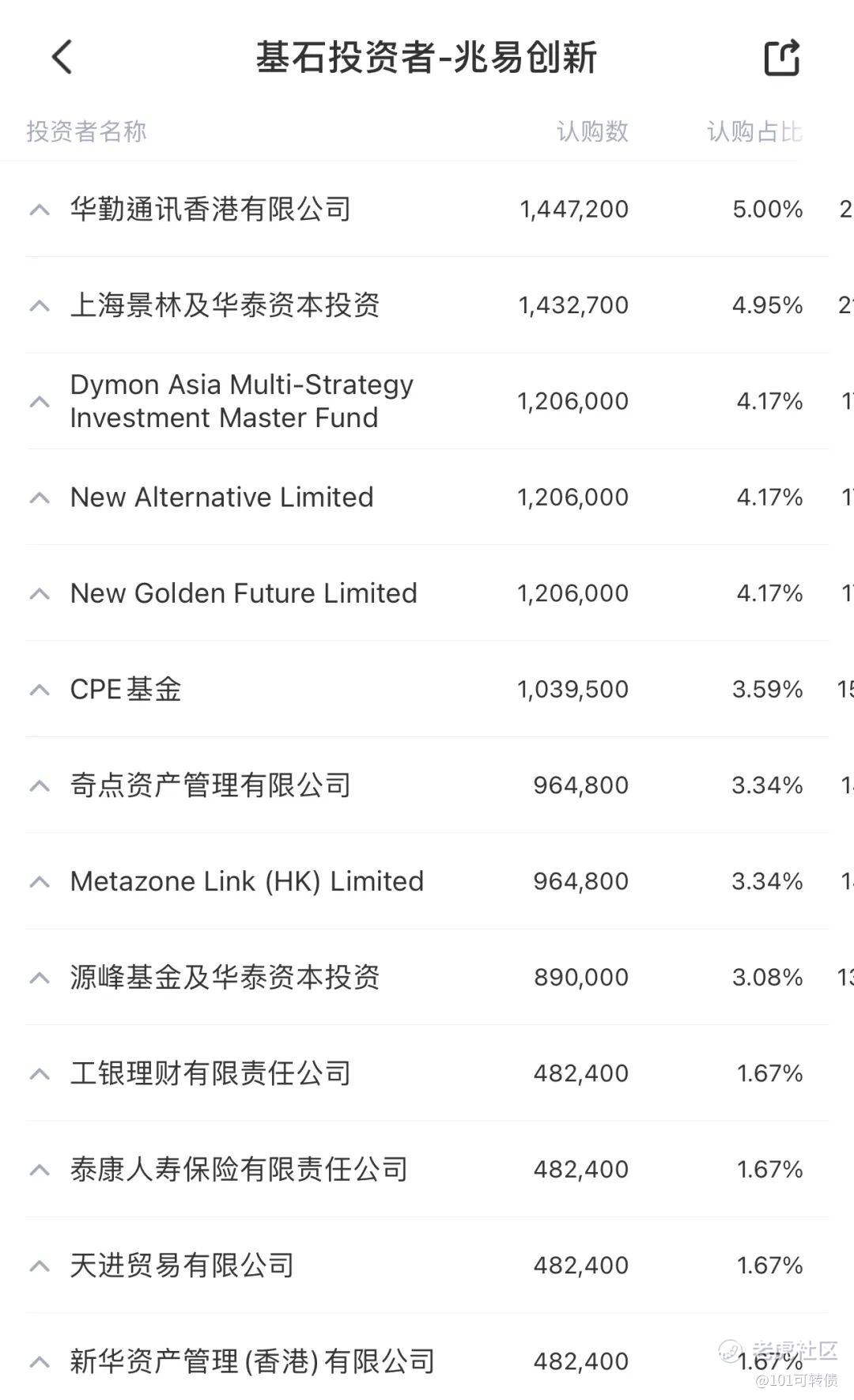Select the 1,447,200 subscription amount cell
Screen dimensions: 854x1400
point(574,210)
